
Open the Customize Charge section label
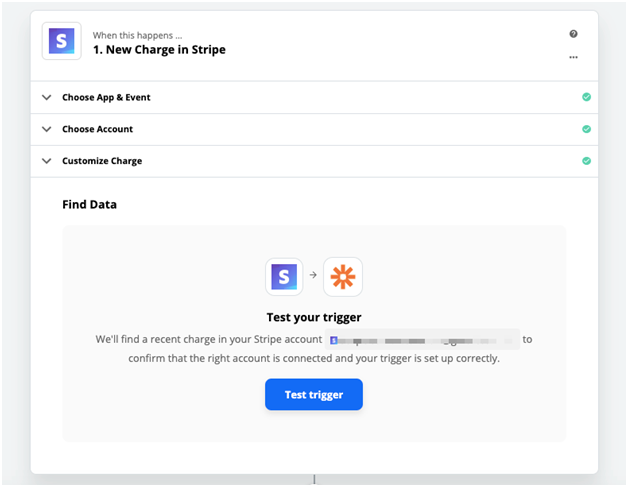102,161
